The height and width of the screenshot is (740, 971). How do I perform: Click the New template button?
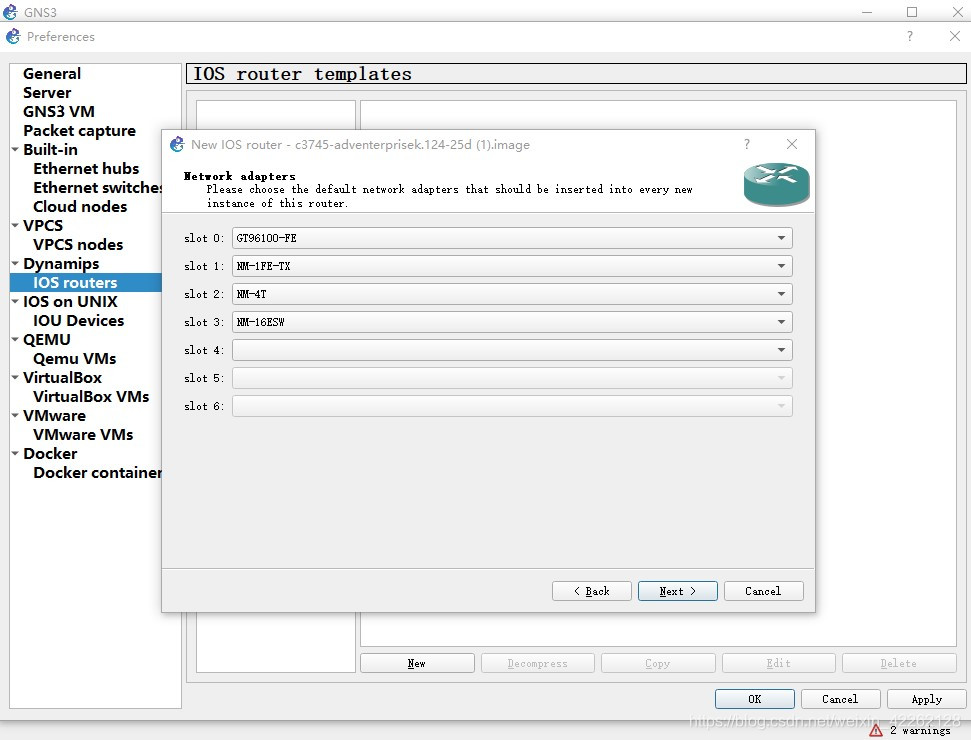417,663
